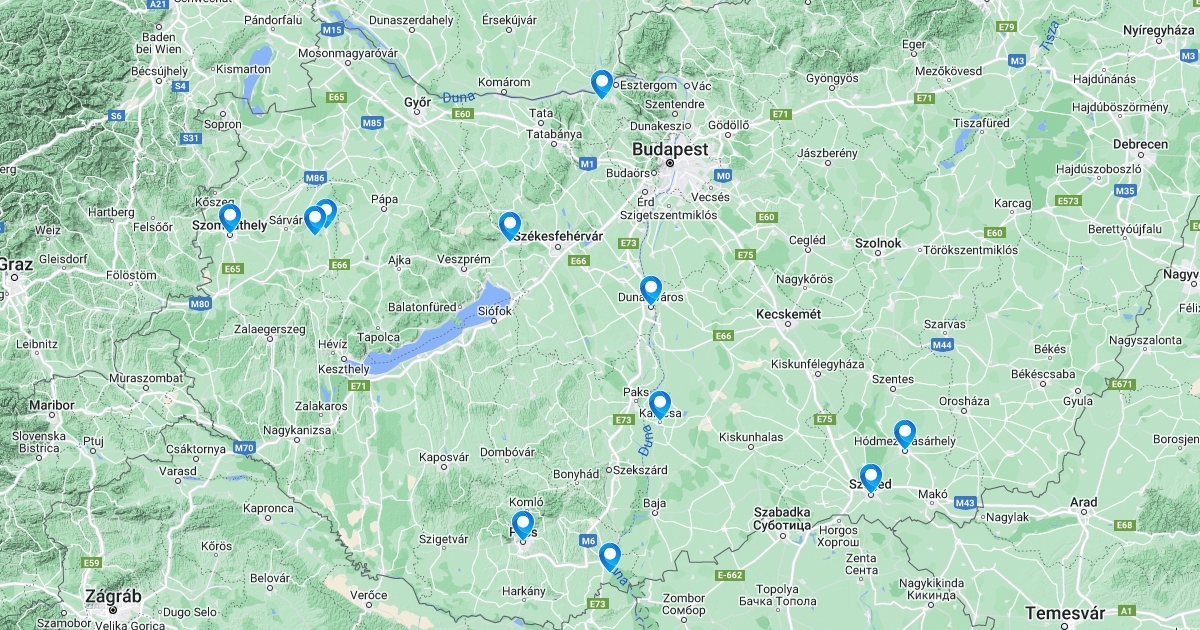
Task: Select the marker at Dunaújváros
Action: click(651, 290)
